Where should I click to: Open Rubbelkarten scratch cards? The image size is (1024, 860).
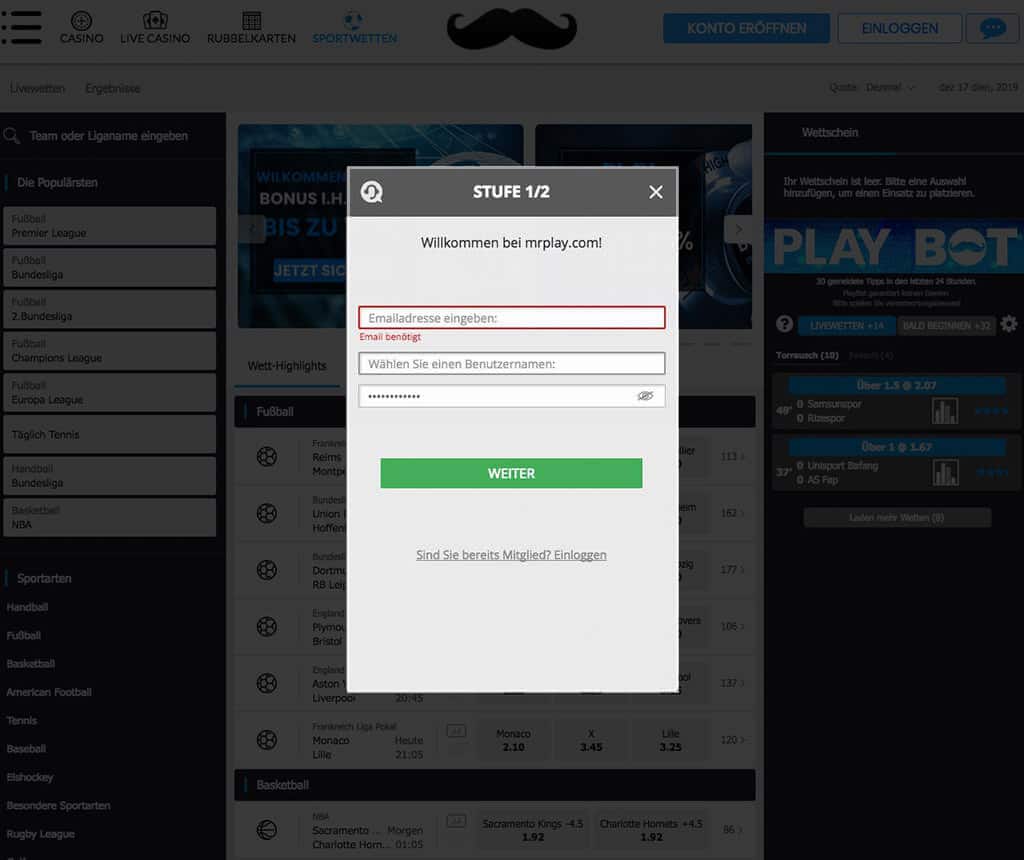click(x=251, y=27)
